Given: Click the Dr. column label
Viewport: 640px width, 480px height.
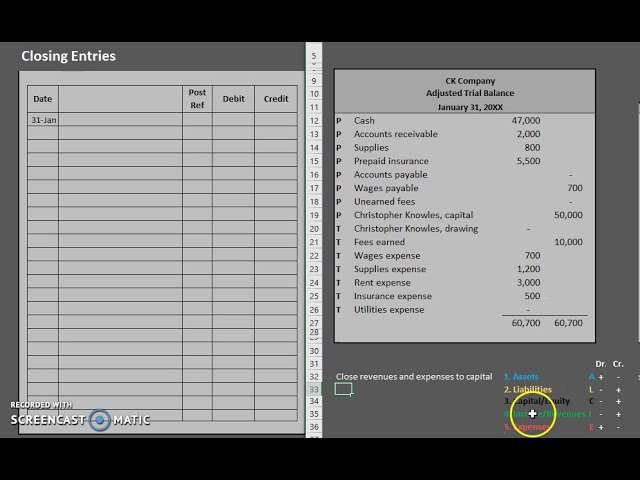Looking at the screenshot, I should 600,364.
